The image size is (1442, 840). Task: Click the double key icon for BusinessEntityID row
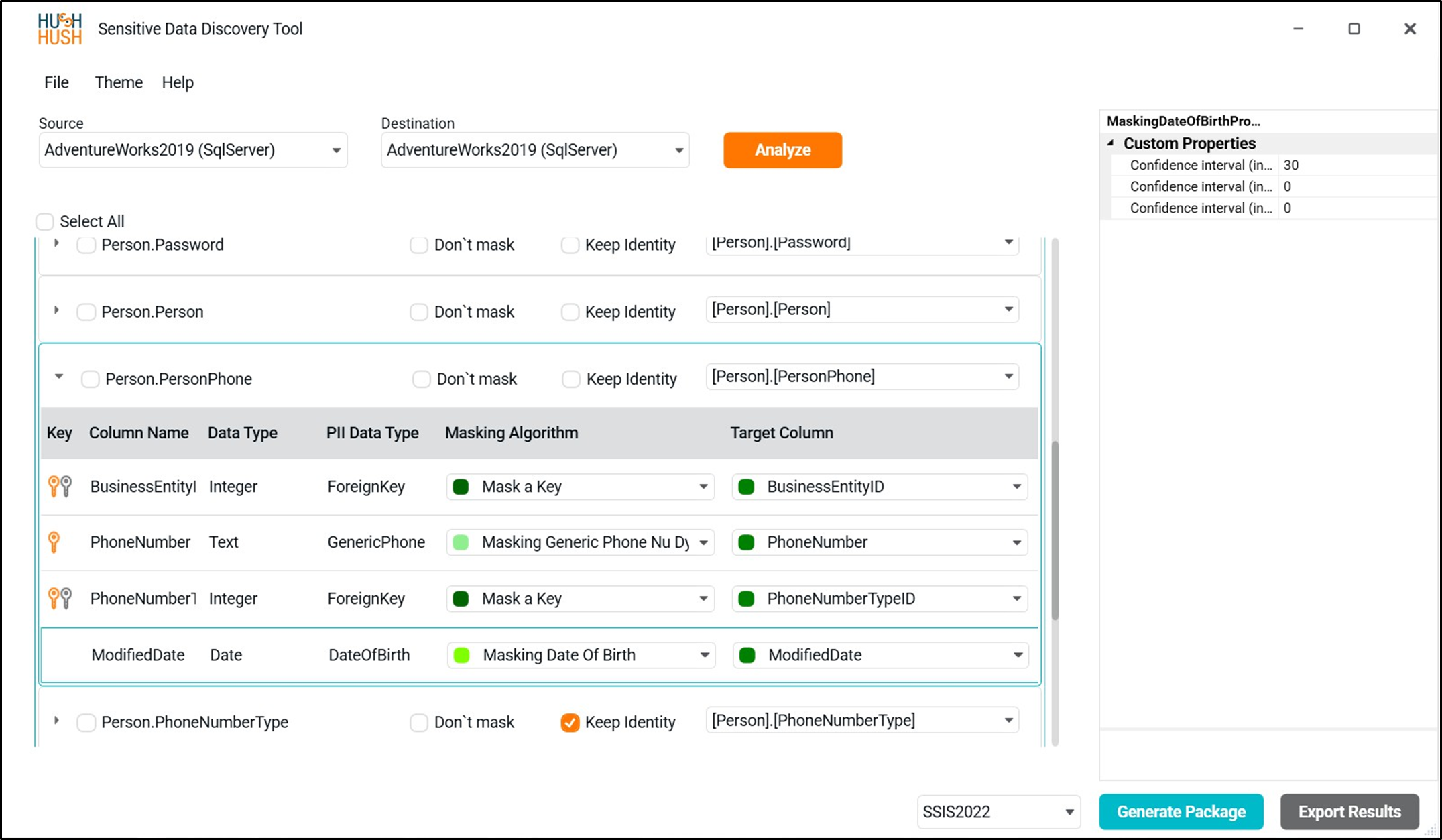(x=60, y=486)
